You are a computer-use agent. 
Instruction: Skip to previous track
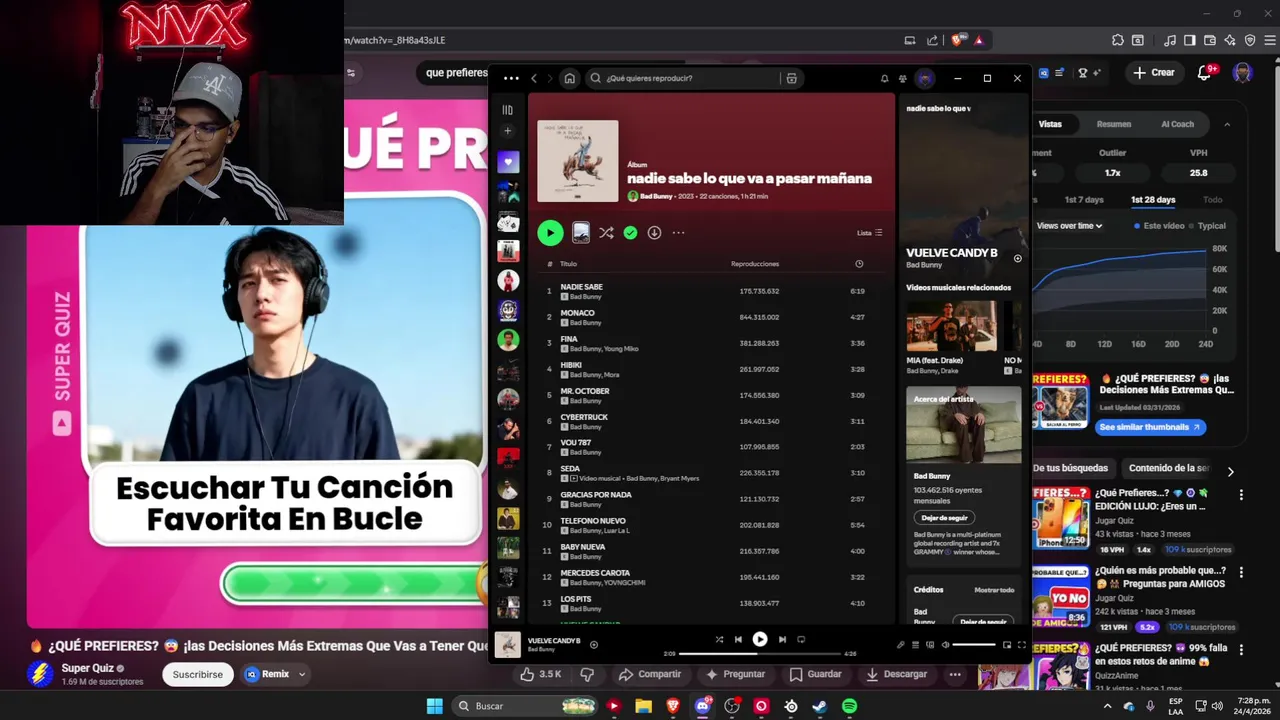(738, 639)
